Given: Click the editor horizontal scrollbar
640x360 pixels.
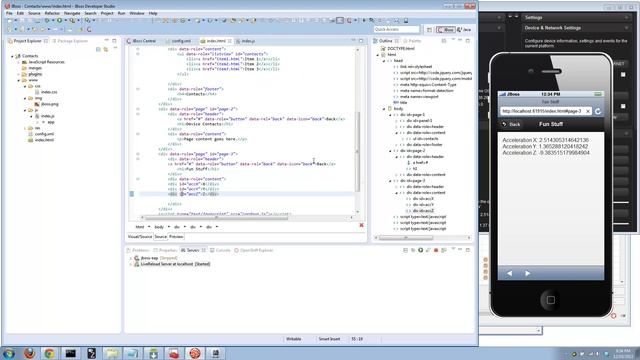Looking at the screenshot, I should [x=216, y=218].
